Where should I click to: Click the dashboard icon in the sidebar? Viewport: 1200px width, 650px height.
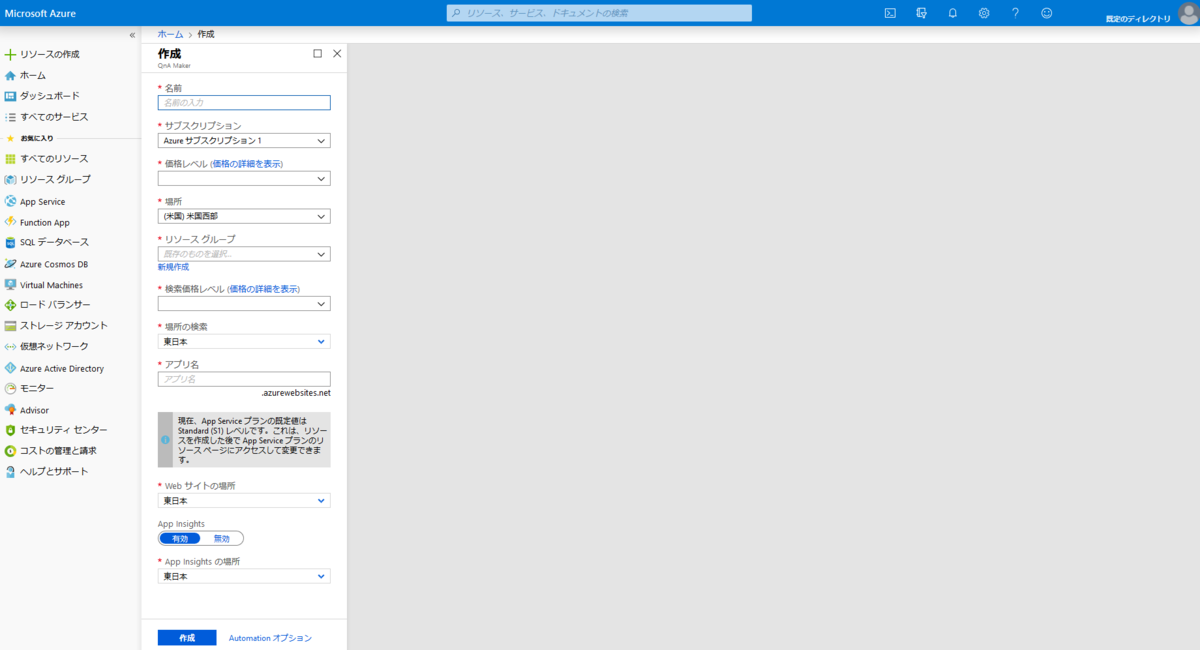(x=10, y=96)
